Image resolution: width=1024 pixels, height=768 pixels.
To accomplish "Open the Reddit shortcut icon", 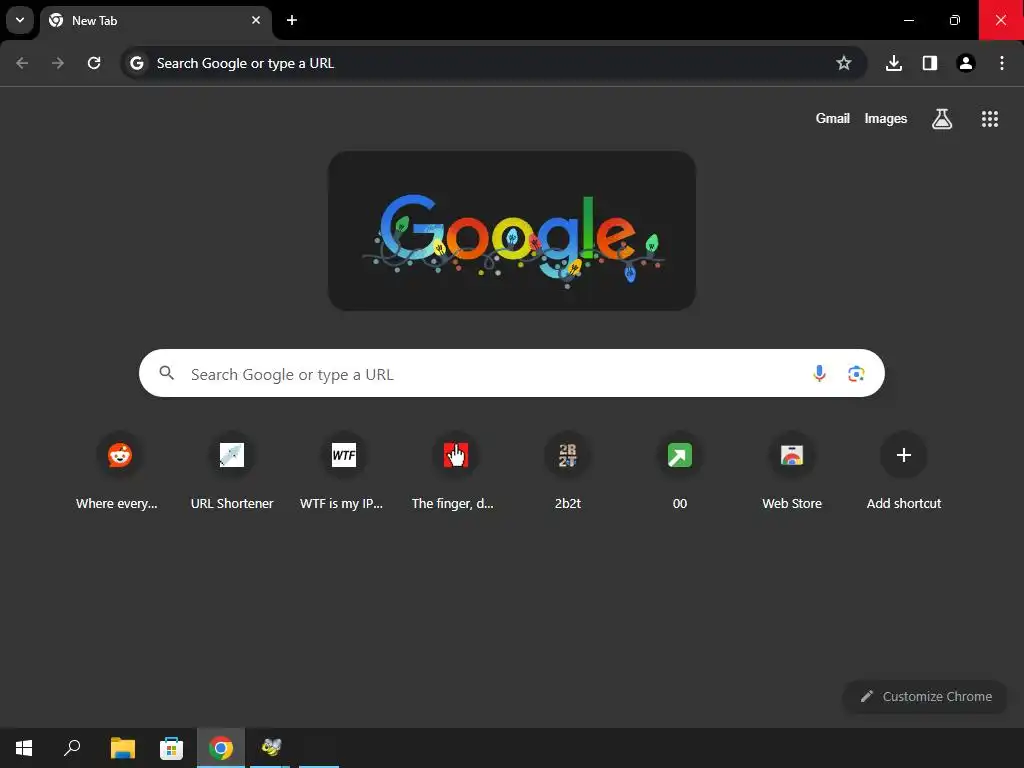I will 120,455.
